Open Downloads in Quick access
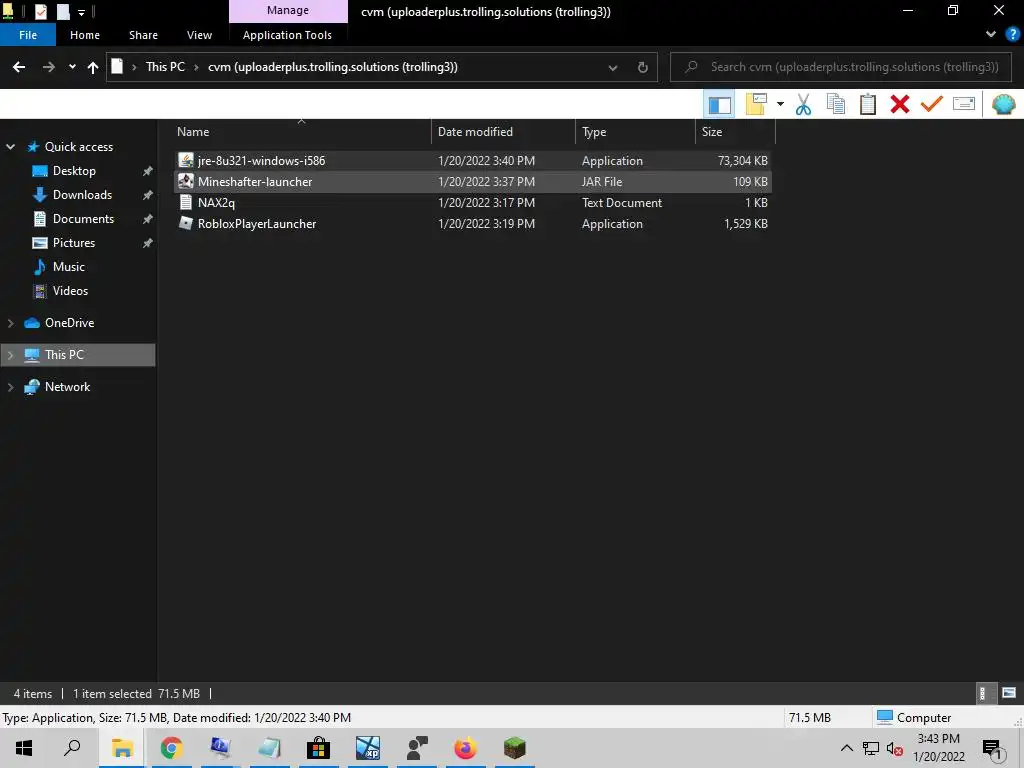This screenshot has width=1024, height=768. tap(82, 195)
